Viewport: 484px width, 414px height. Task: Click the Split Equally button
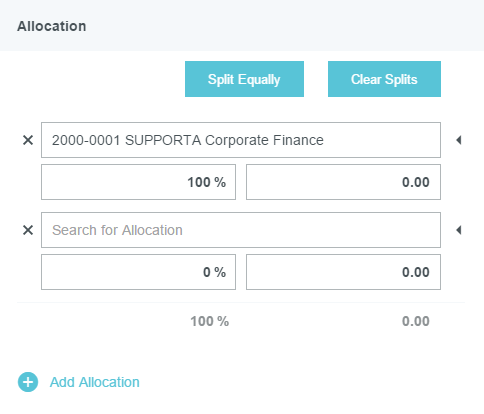coord(244,79)
